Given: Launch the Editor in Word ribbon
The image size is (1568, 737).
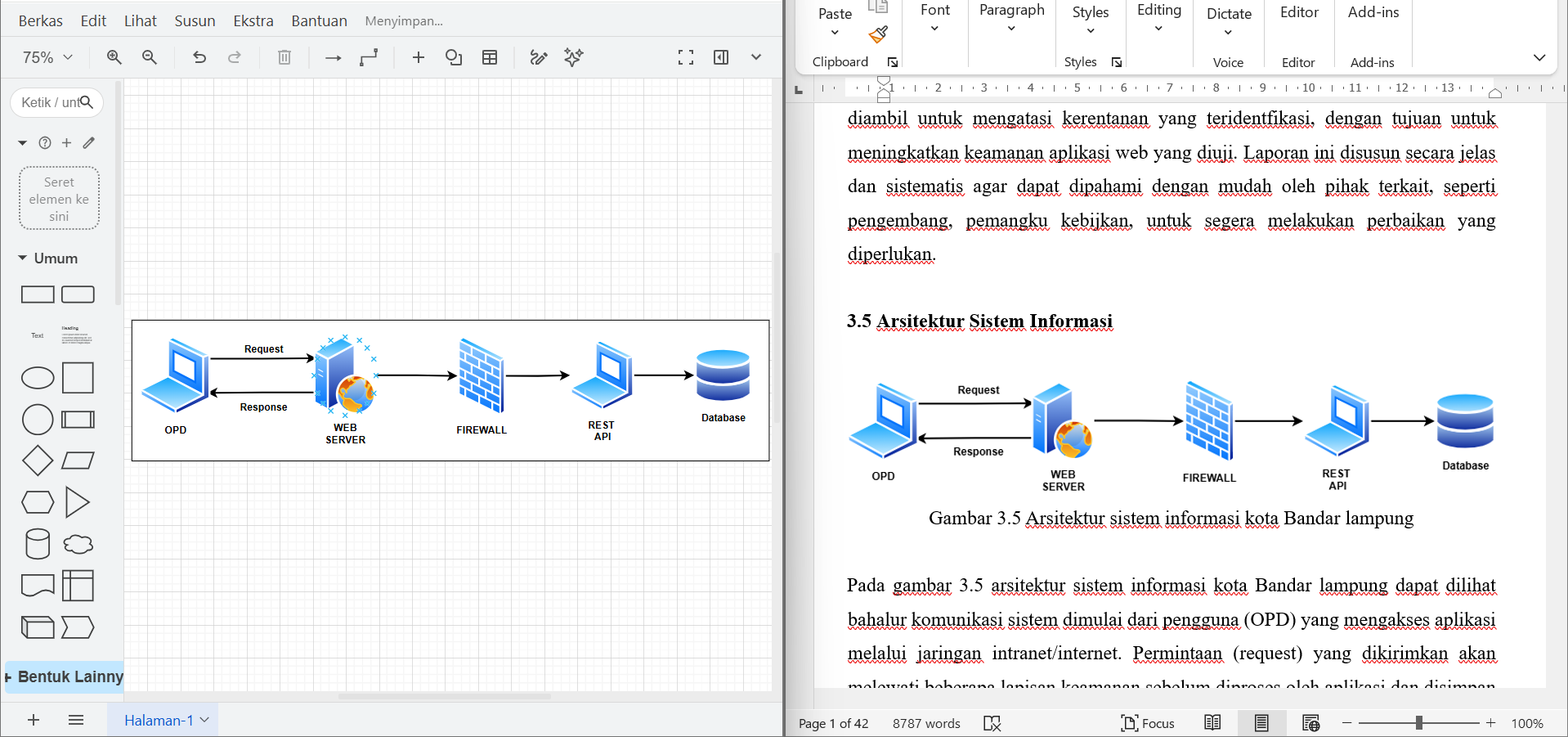Looking at the screenshot, I should (1299, 12).
